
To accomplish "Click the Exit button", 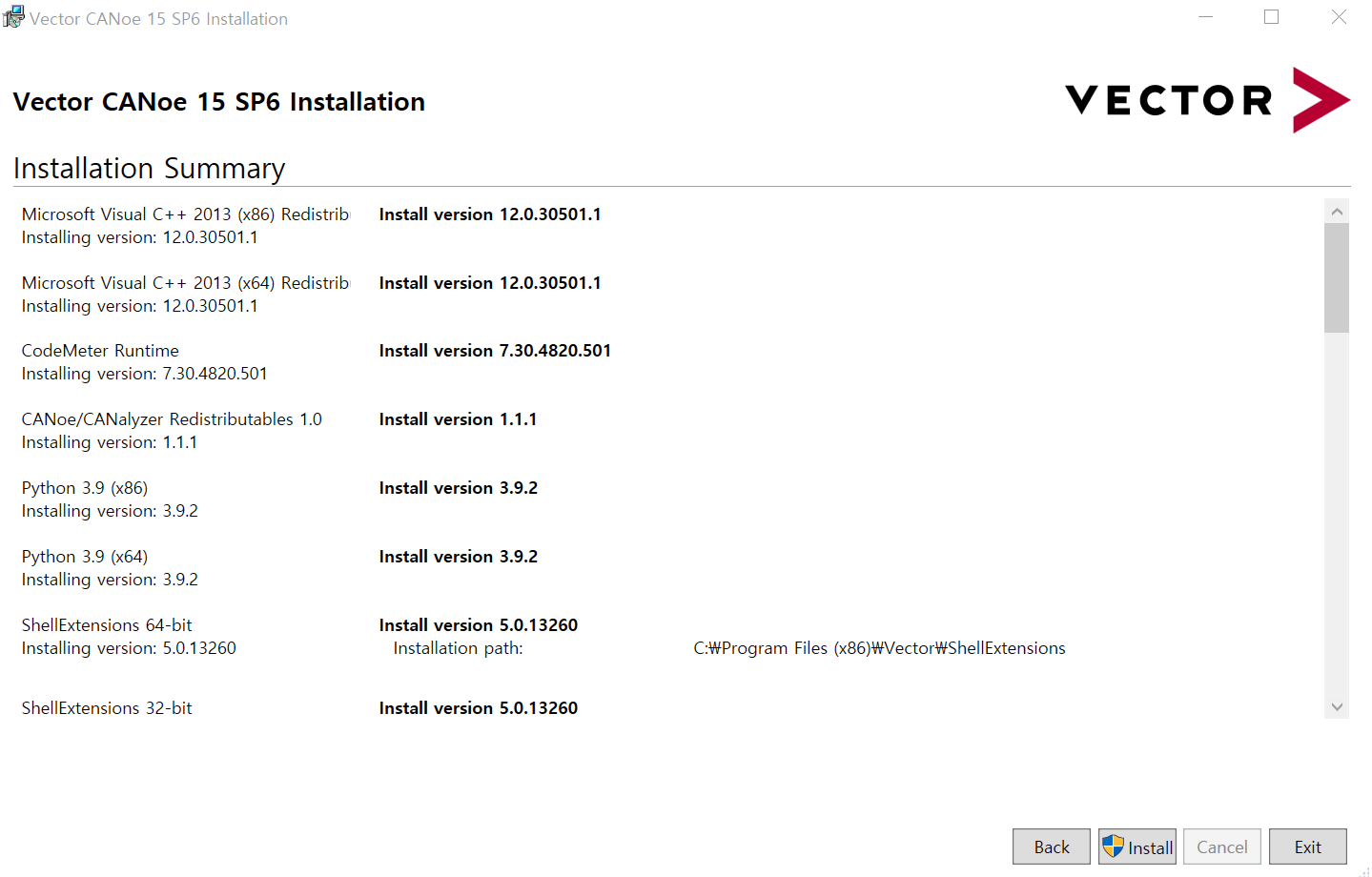I will pos(1307,846).
